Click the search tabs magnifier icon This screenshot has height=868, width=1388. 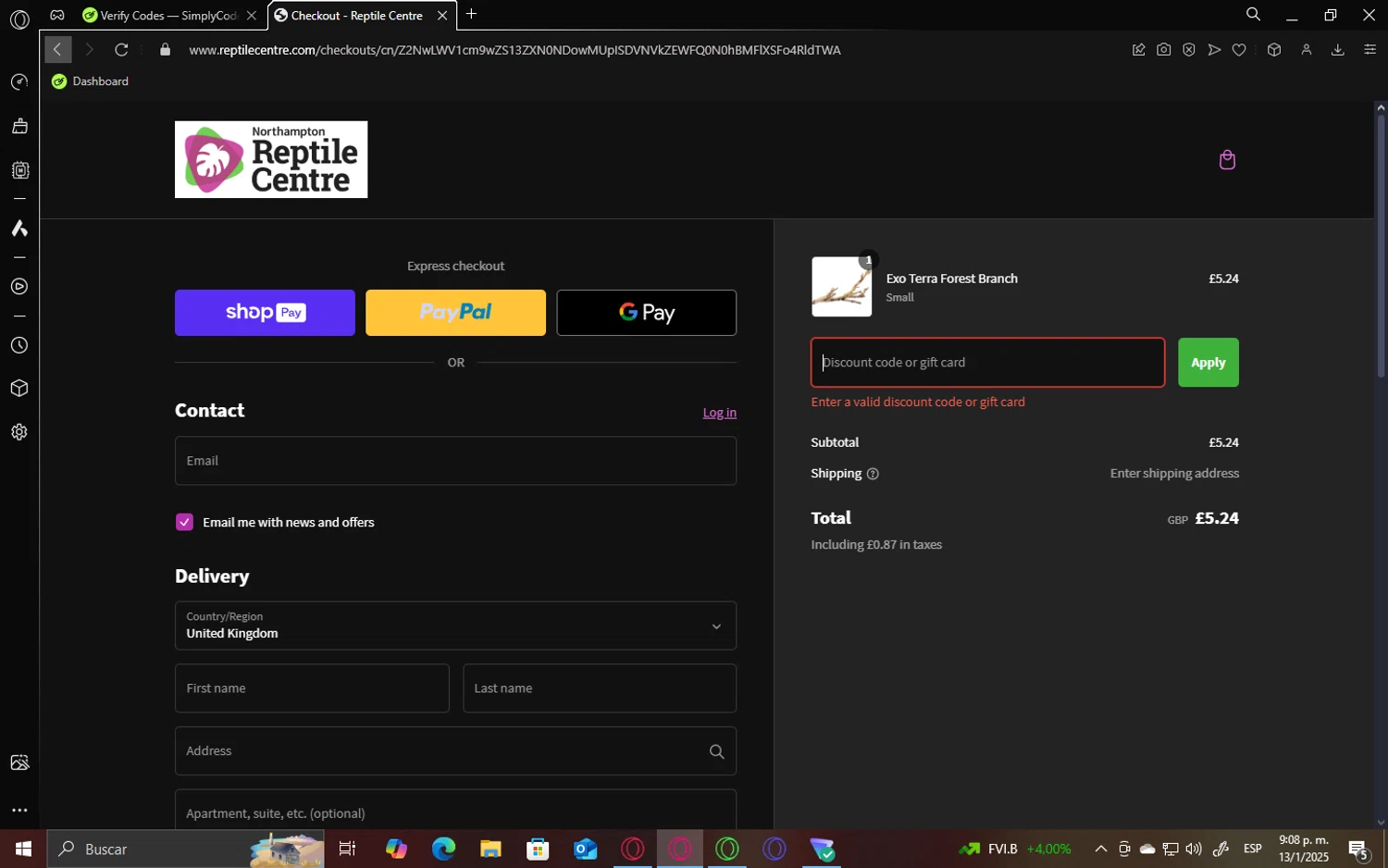[x=1253, y=14]
